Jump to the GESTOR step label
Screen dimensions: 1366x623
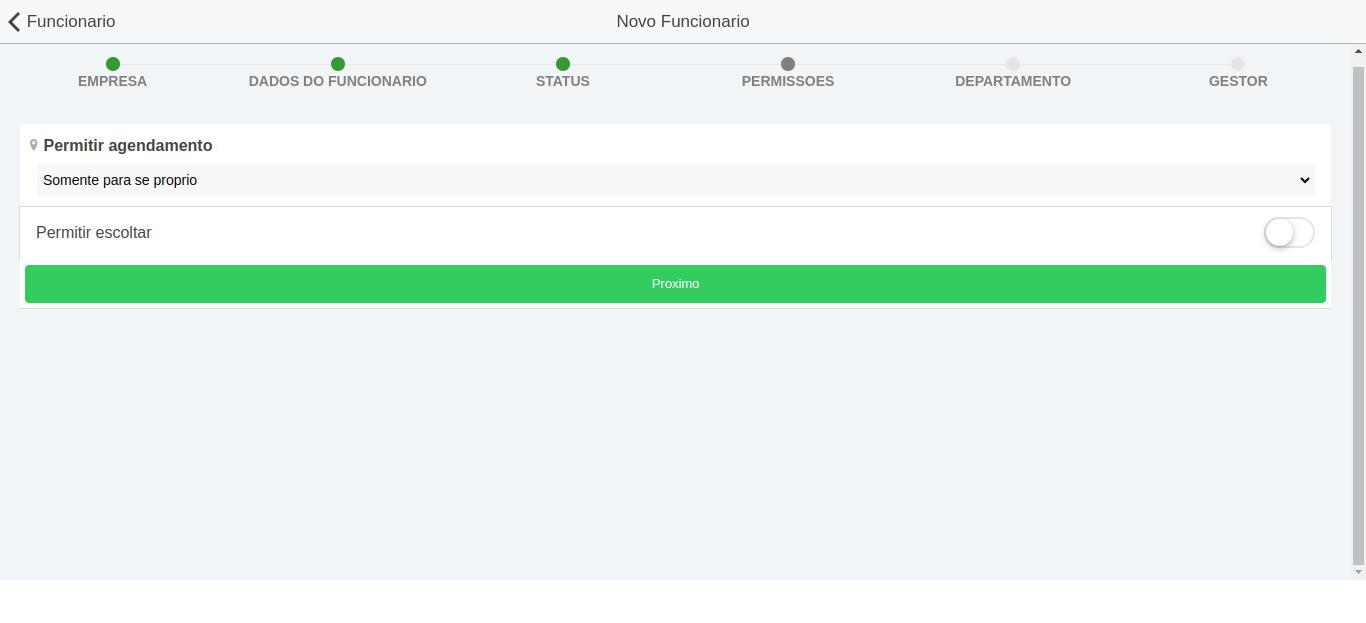[1238, 82]
